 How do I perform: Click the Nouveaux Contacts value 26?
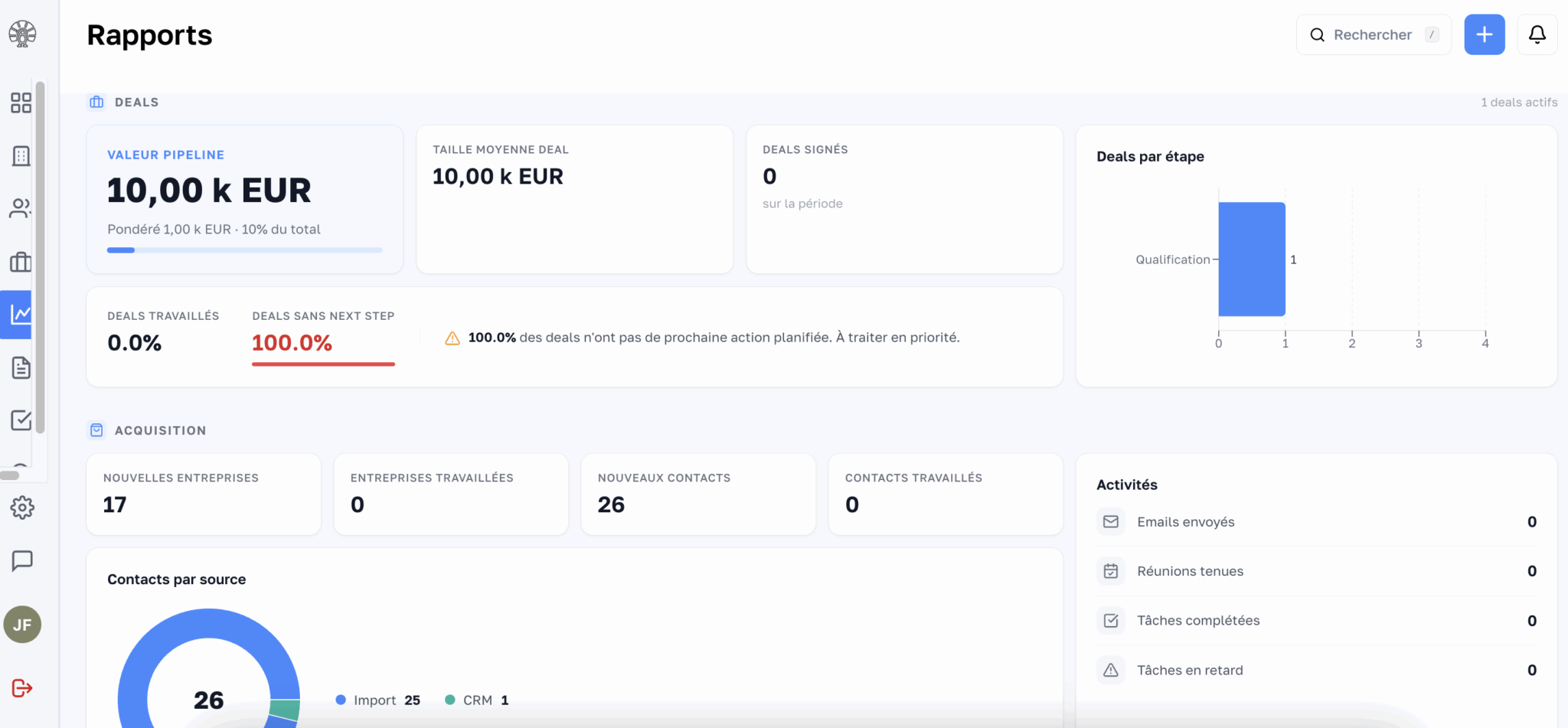pyautogui.click(x=611, y=504)
